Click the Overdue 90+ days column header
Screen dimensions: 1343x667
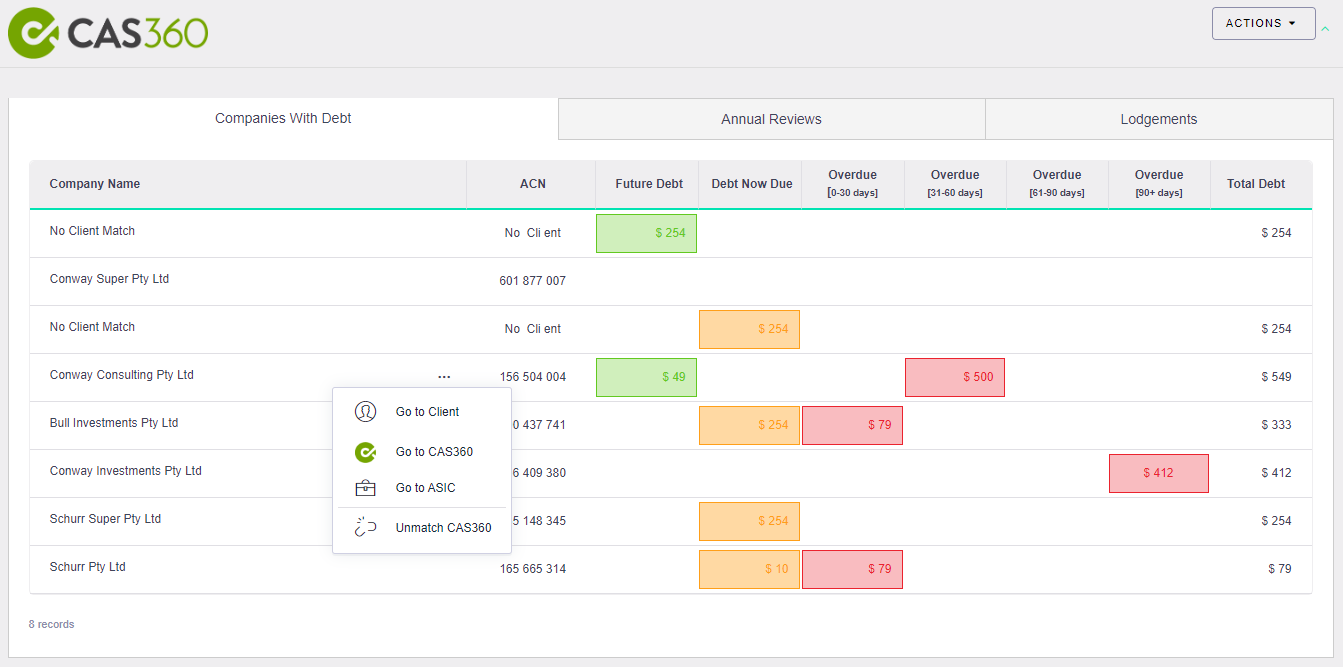click(x=1159, y=184)
